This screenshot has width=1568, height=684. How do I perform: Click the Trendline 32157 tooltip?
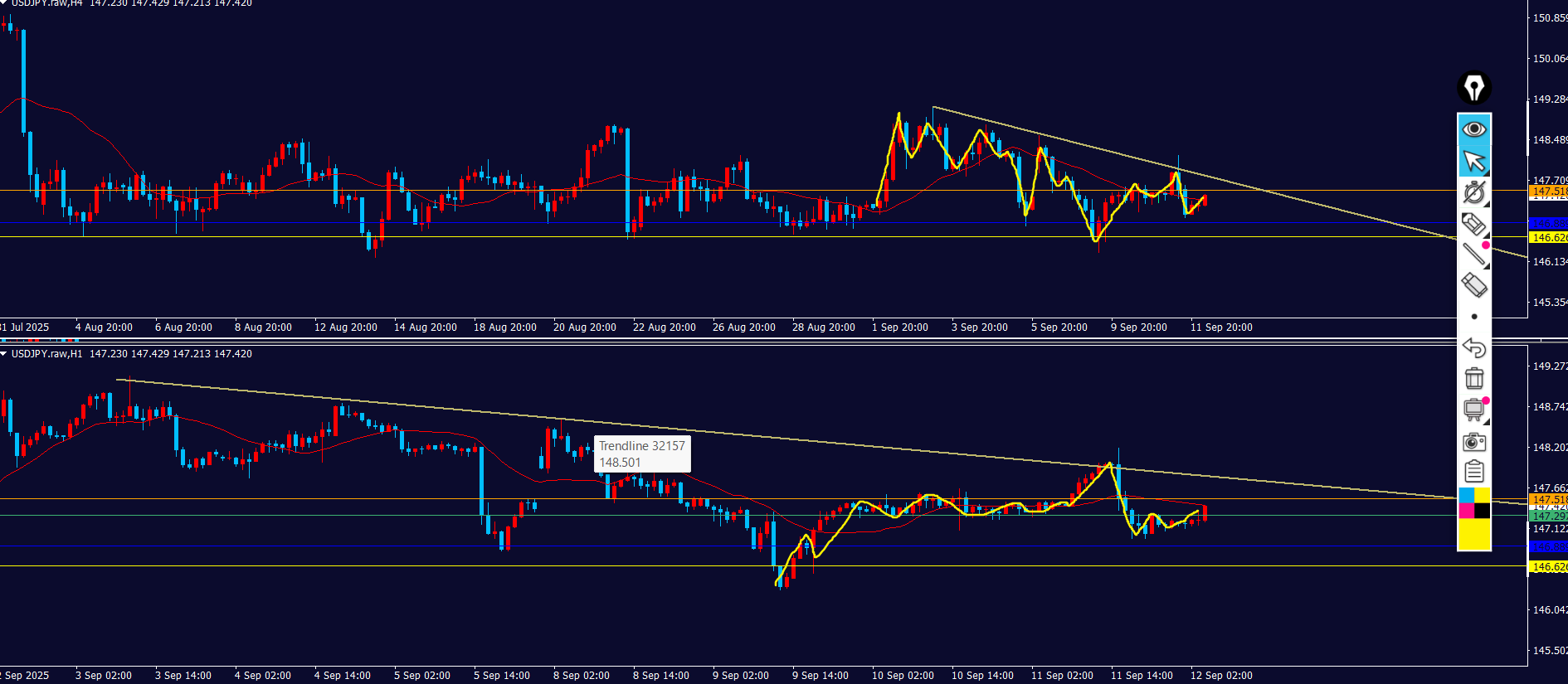pos(642,454)
